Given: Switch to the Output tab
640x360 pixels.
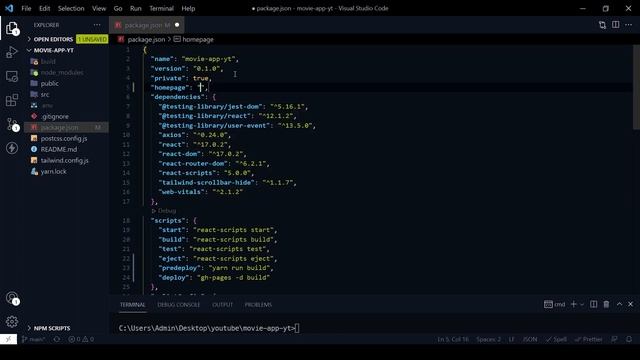Looking at the screenshot, I should click(x=222, y=304).
